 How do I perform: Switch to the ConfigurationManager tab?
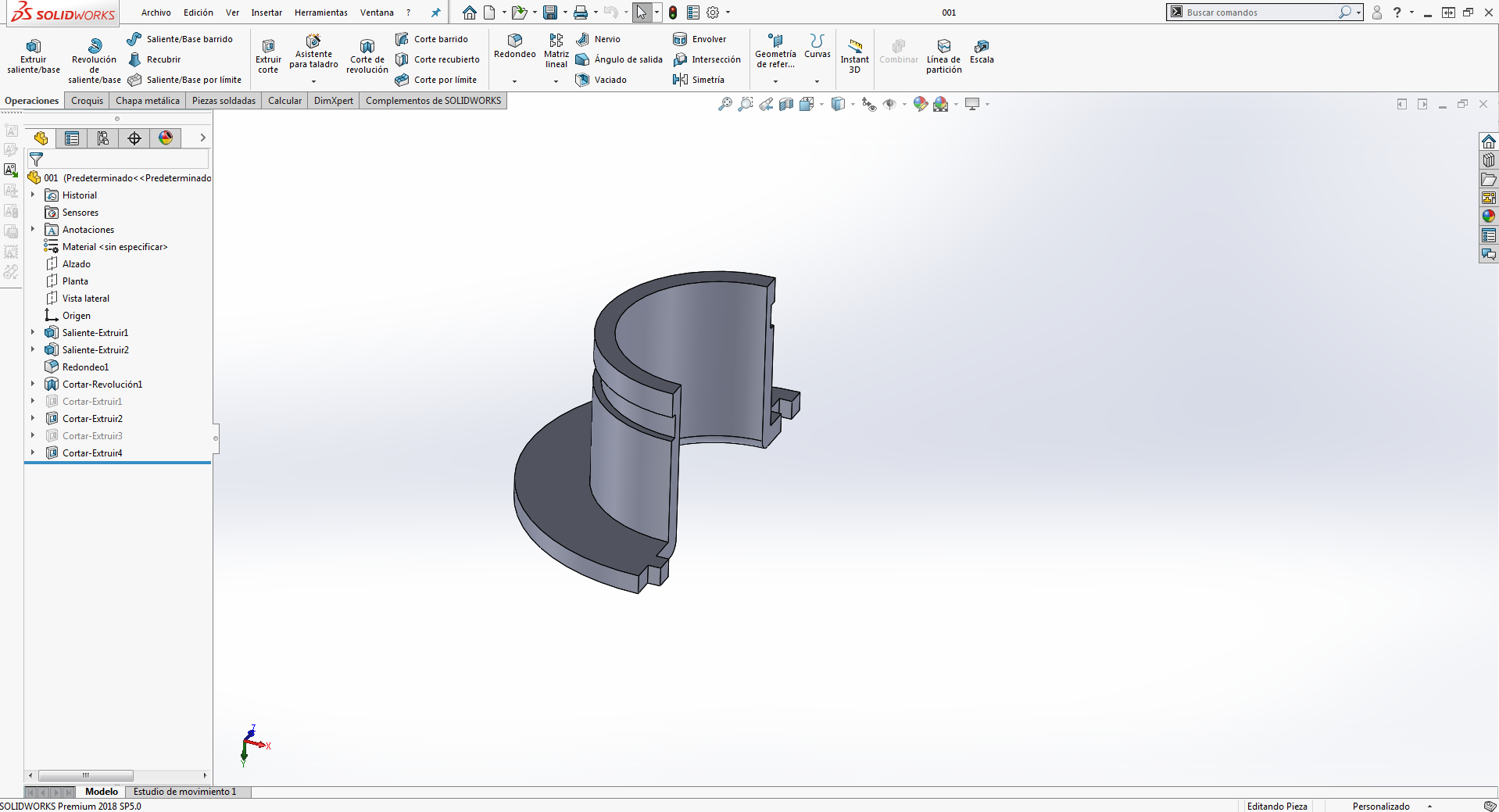103,138
